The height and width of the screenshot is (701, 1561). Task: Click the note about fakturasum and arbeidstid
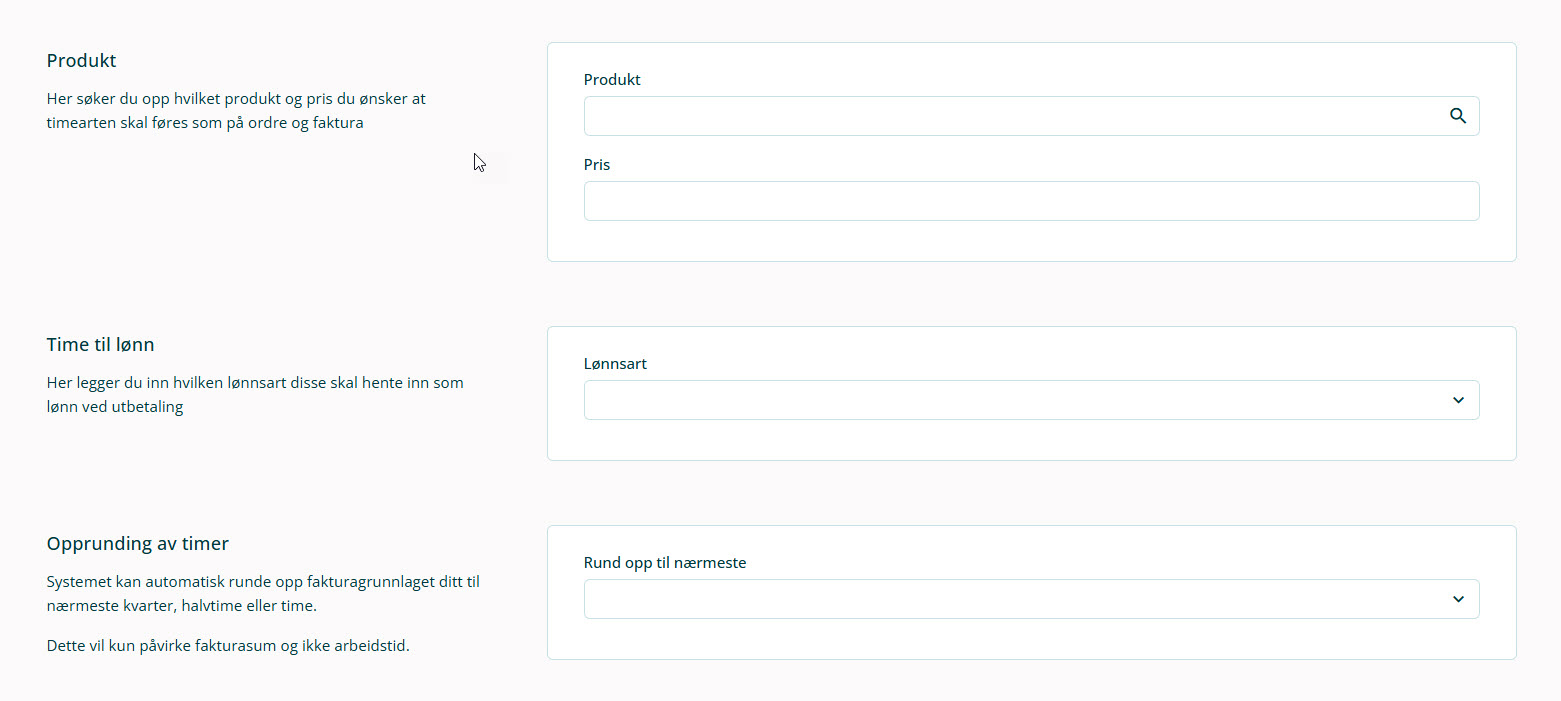[228, 646]
